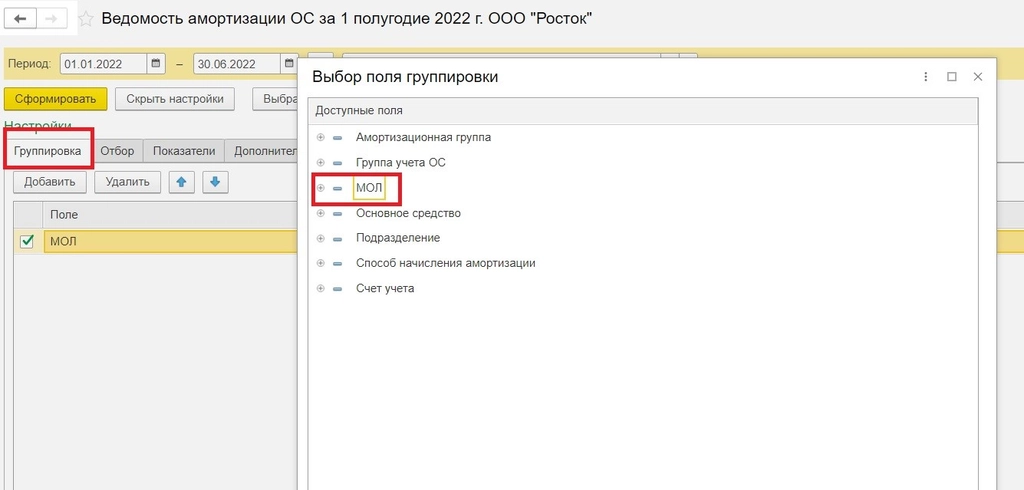Maximize the grouping field dialog
This screenshot has height=490, width=1024.
(952, 76)
